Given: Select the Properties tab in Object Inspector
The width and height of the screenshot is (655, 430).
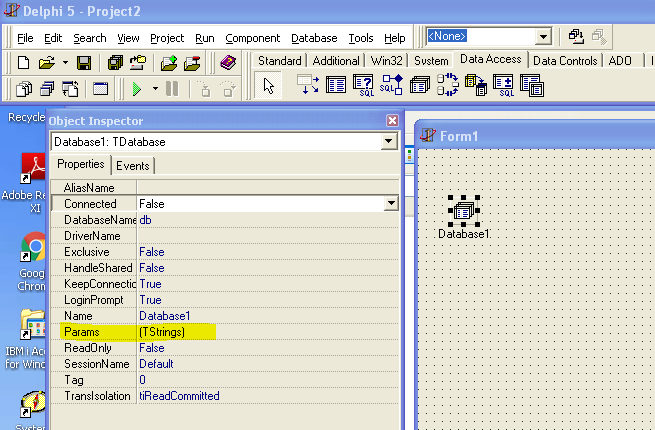Looking at the screenshot, I should pyautogui.click(x=81, y=164).
